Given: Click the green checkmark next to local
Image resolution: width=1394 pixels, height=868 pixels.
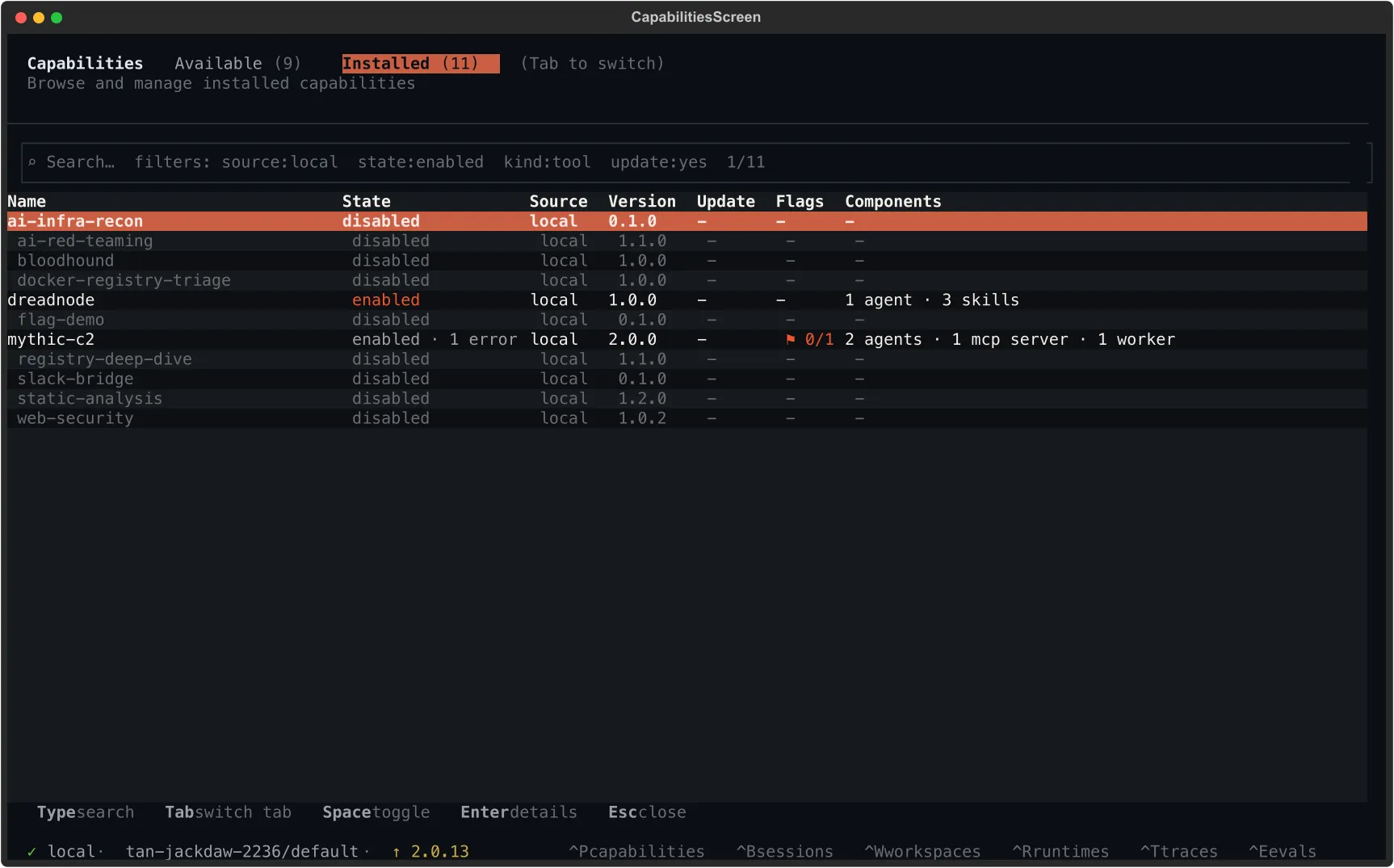Looking at the screenshot, I should 32,852.
